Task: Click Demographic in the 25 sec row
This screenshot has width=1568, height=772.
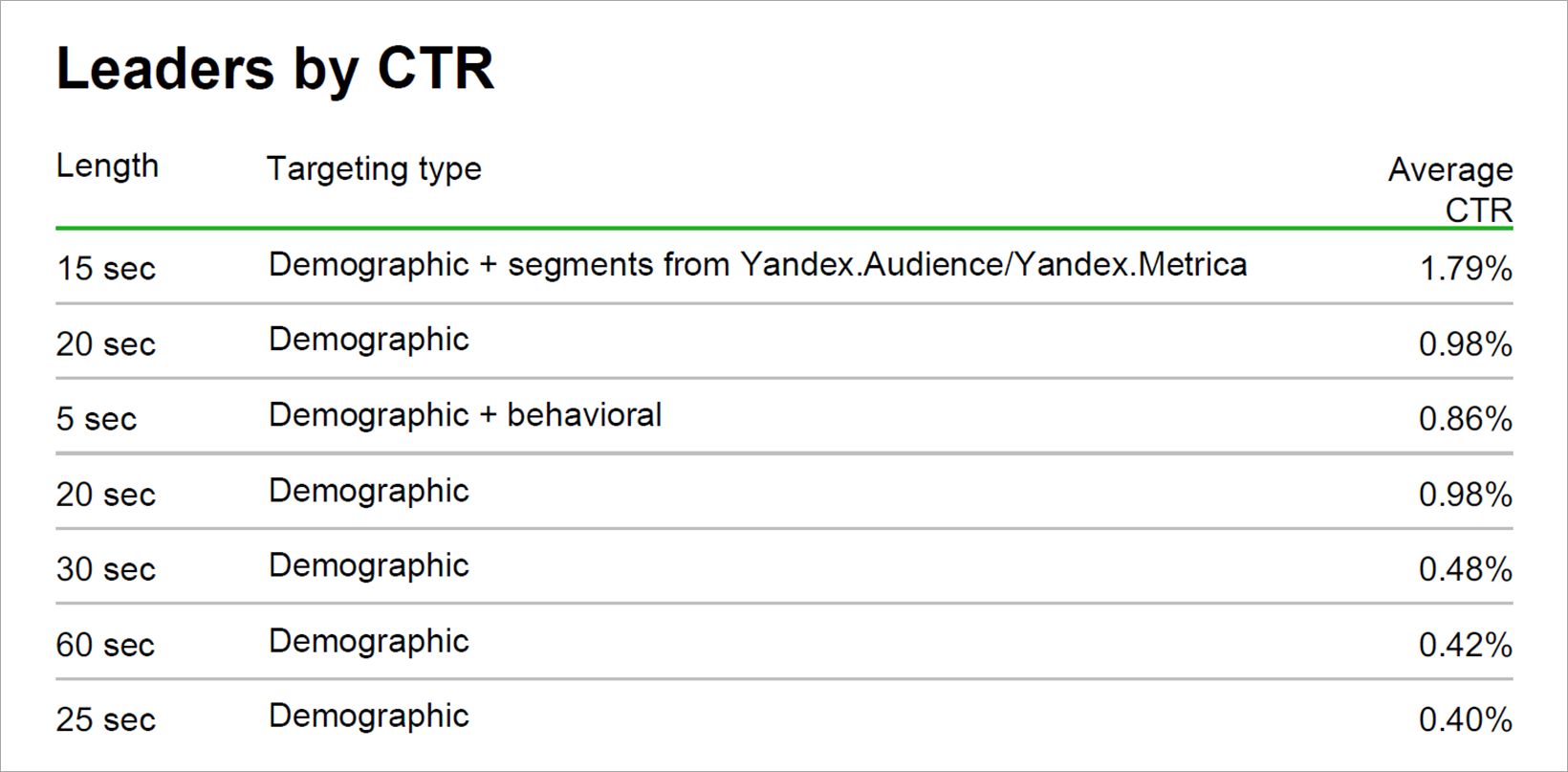Action: 369,716
